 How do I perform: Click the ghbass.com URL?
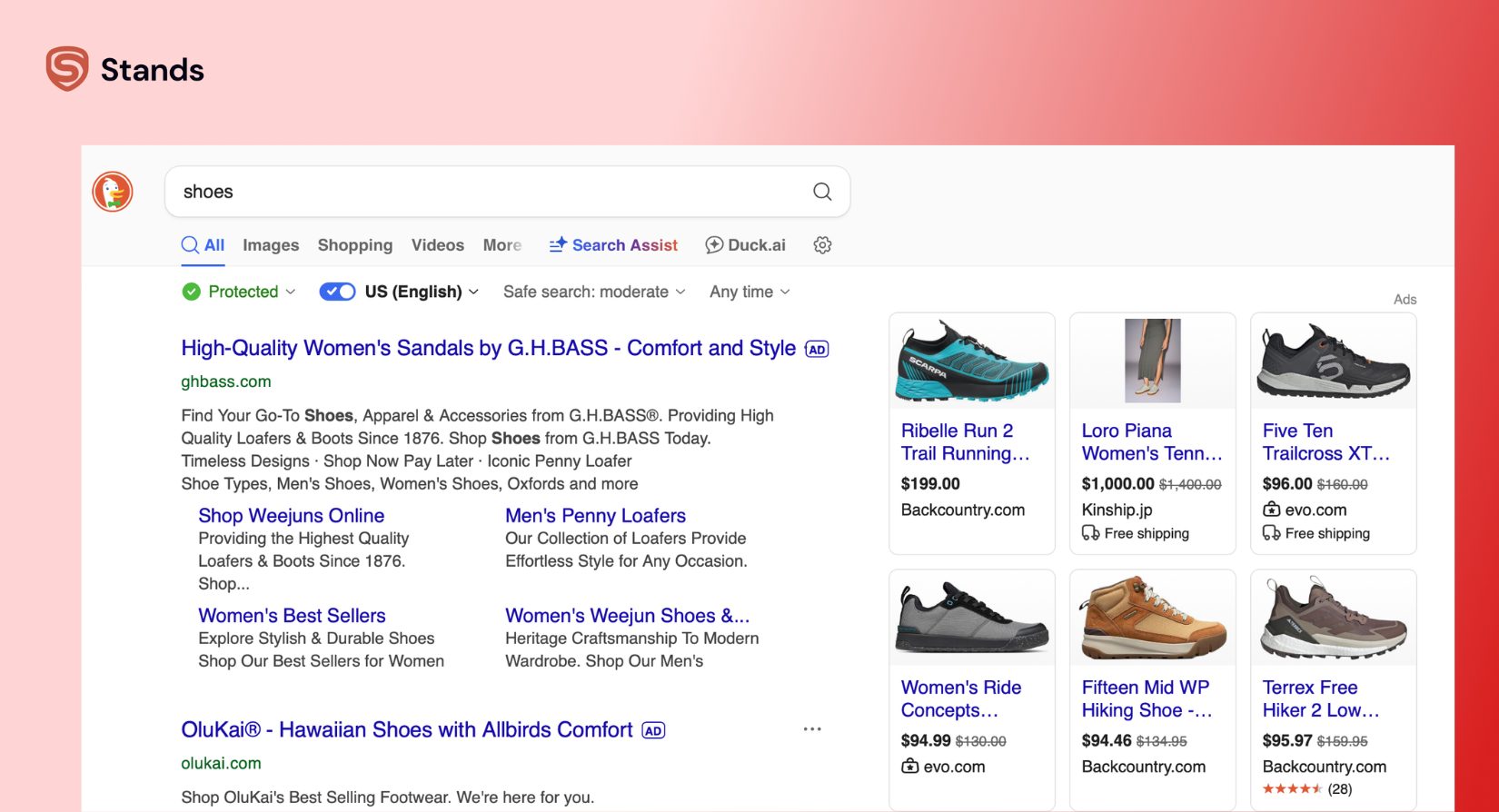coord(226,381)
